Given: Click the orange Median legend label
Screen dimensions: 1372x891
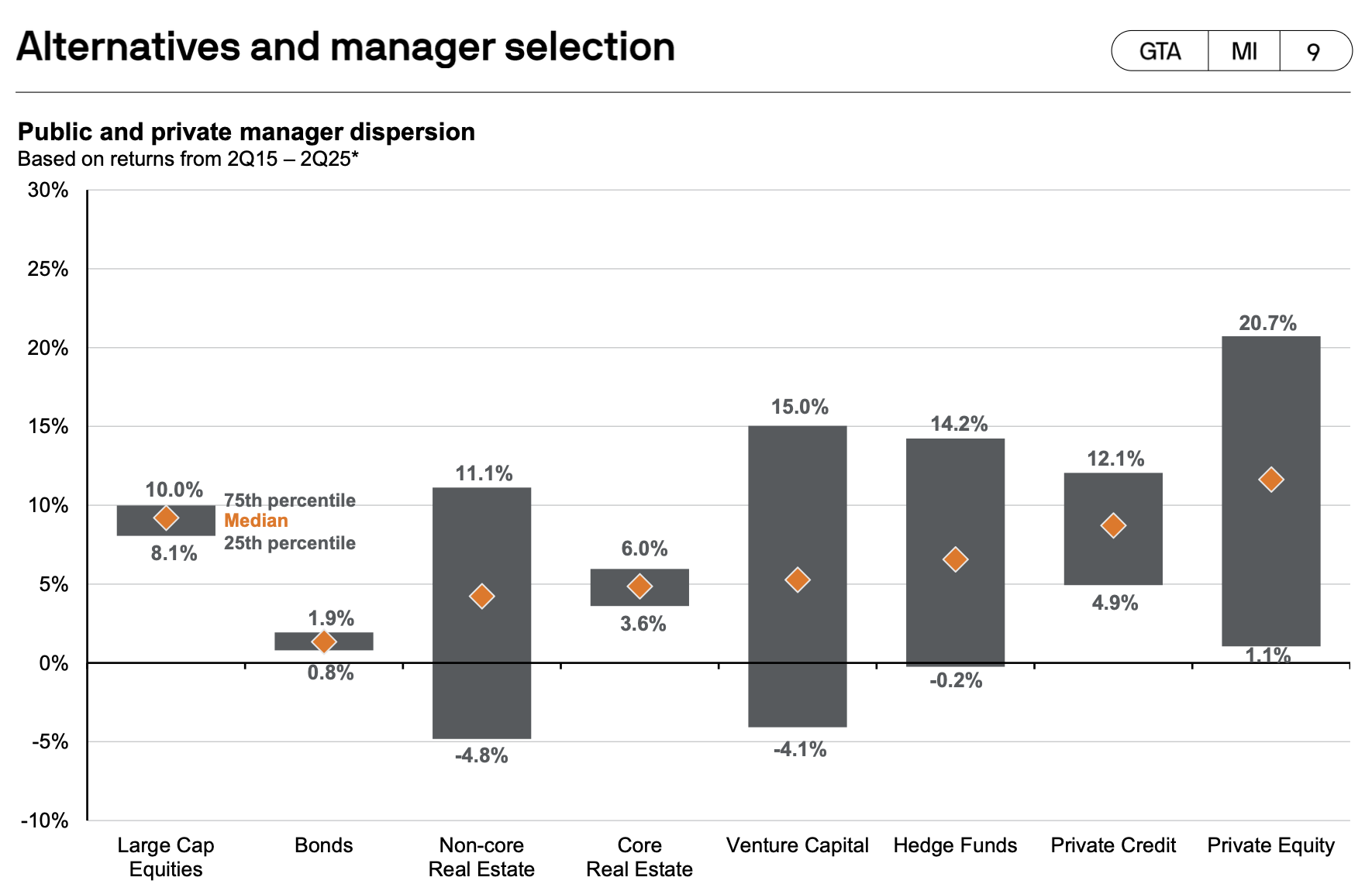Looking at the screenshot, I should (256, 521).
